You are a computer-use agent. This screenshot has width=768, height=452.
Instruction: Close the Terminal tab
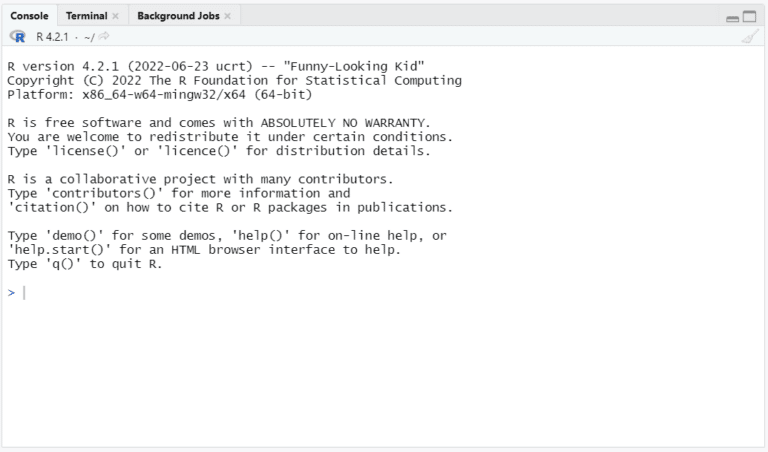[115, 16]
